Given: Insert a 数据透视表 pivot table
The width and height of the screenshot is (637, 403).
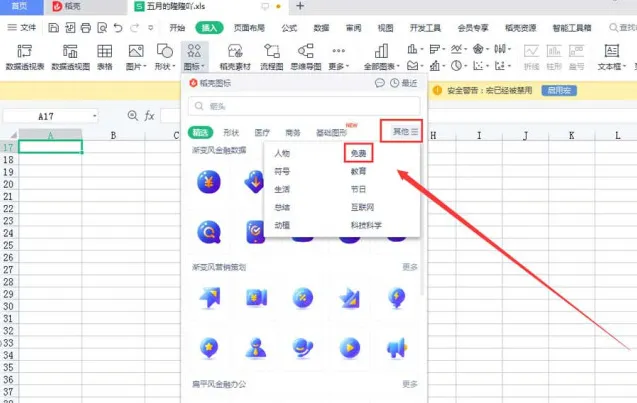Looking at the screenshot, I should 24,57.
